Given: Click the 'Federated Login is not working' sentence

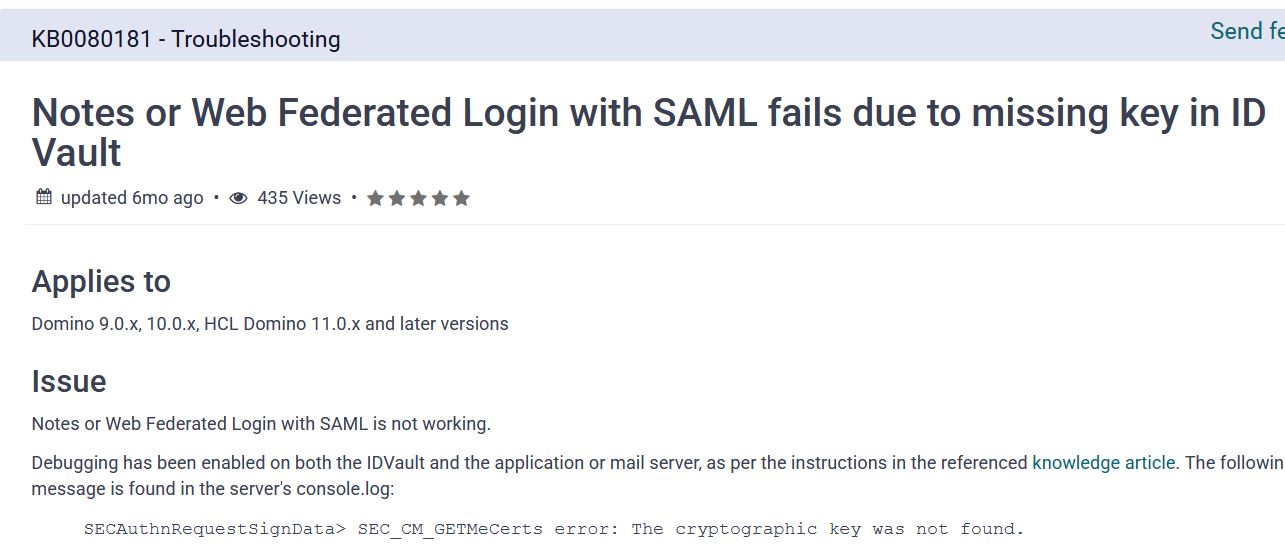Looking at the screenshot, I should coord(261,424).
